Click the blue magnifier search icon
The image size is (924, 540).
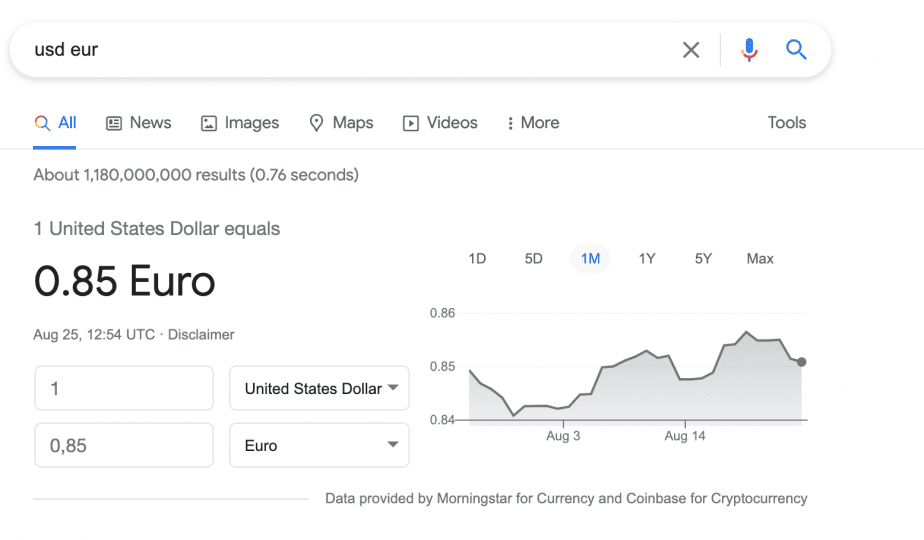tap(796, 50)
